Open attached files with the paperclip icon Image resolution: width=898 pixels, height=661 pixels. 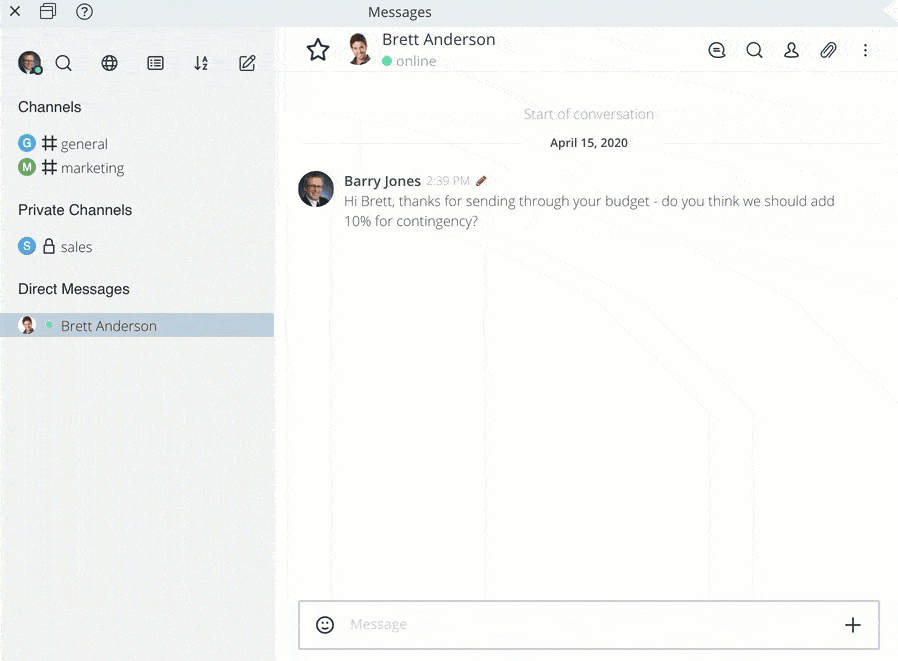click(828, 49)
